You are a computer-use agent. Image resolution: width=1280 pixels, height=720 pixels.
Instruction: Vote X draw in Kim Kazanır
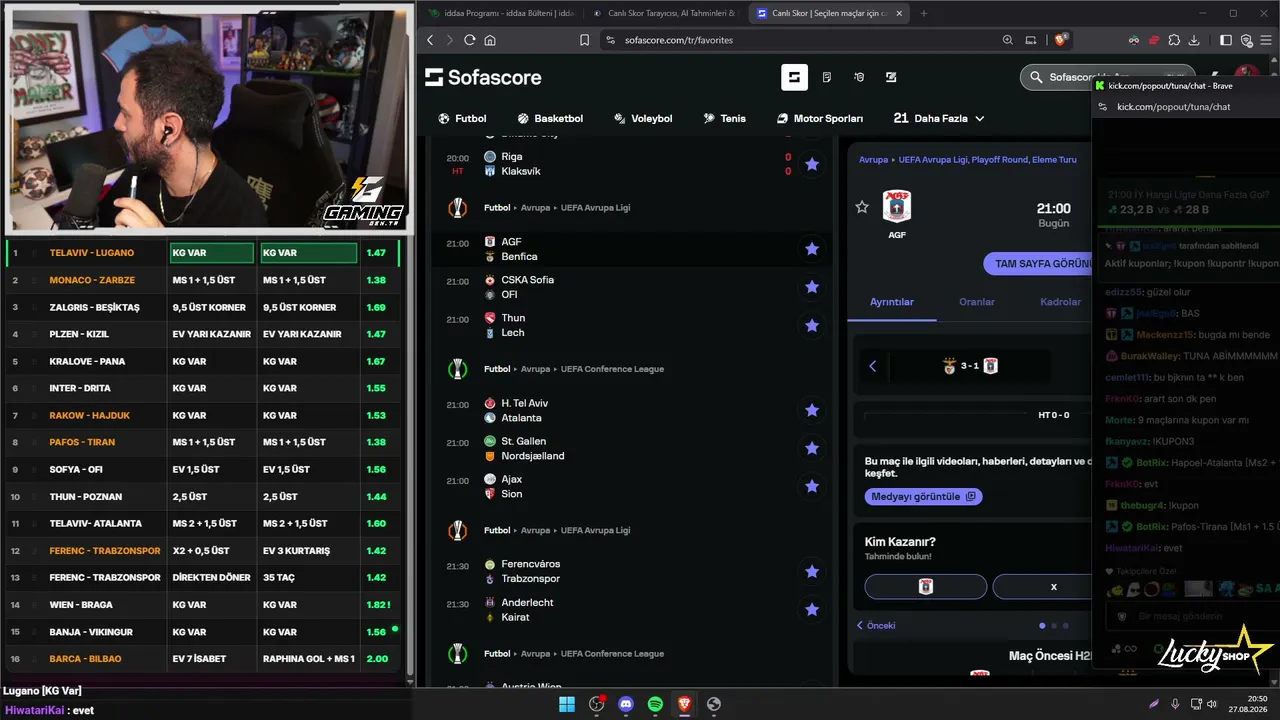coord(1042,587)
